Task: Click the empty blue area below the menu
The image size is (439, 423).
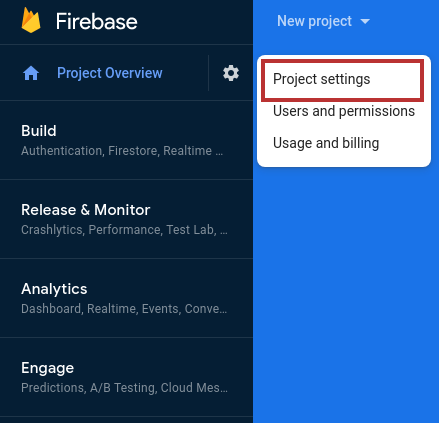Action: click(x=346, y=293)
